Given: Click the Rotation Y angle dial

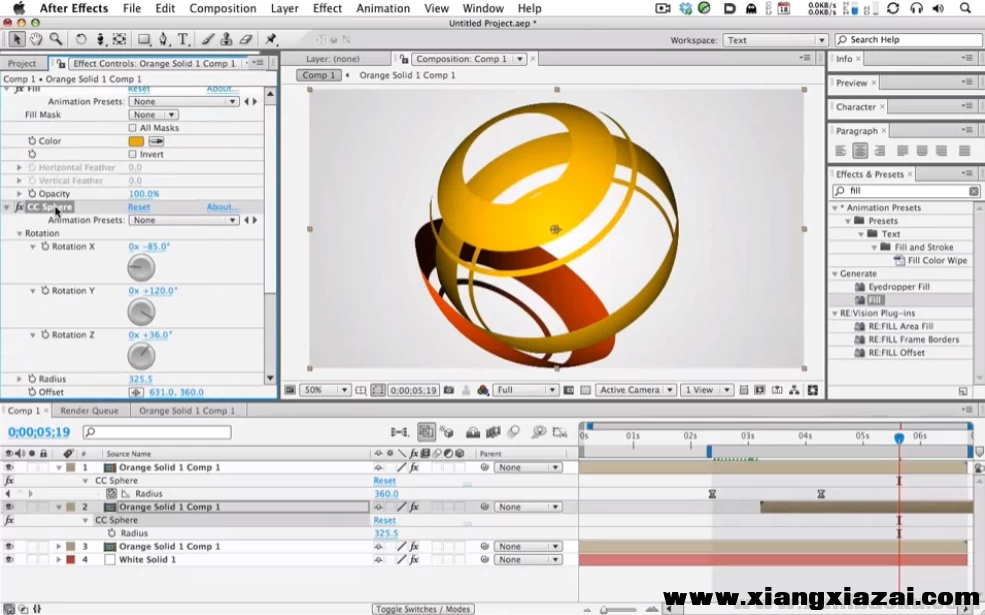Looking at the screenshot, I should point(141,312).
